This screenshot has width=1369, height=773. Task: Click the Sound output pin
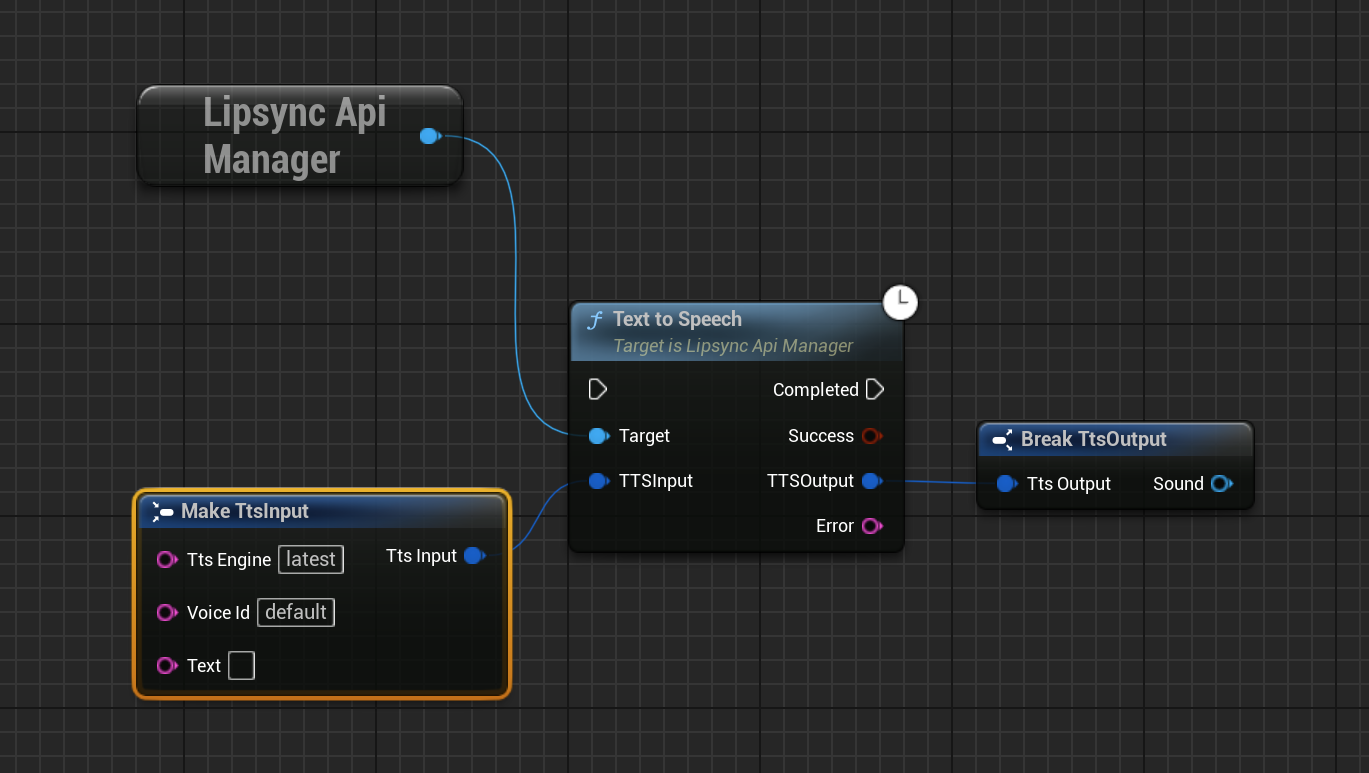tap(1220, 484)
